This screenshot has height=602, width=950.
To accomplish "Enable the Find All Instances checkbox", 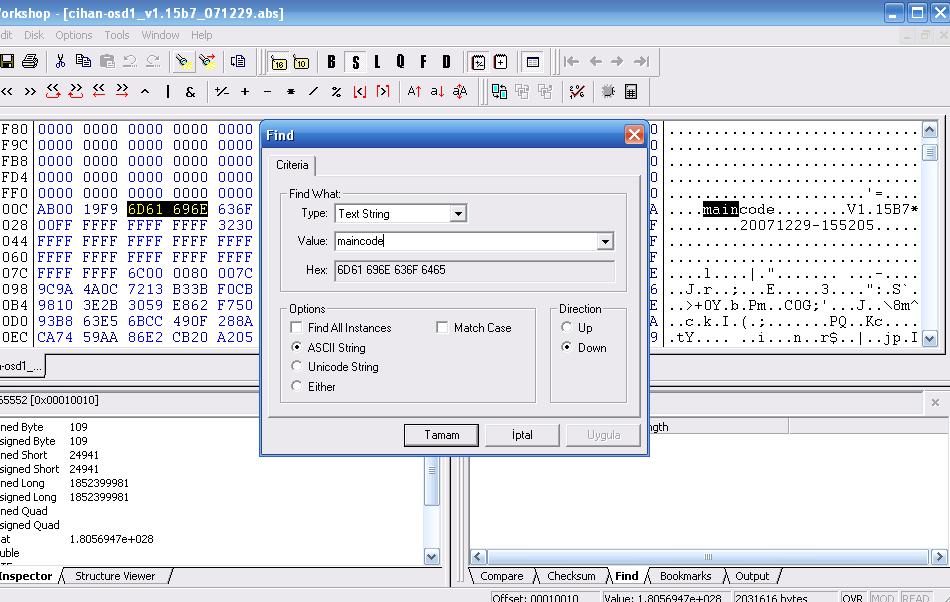I will click(296, 328).
